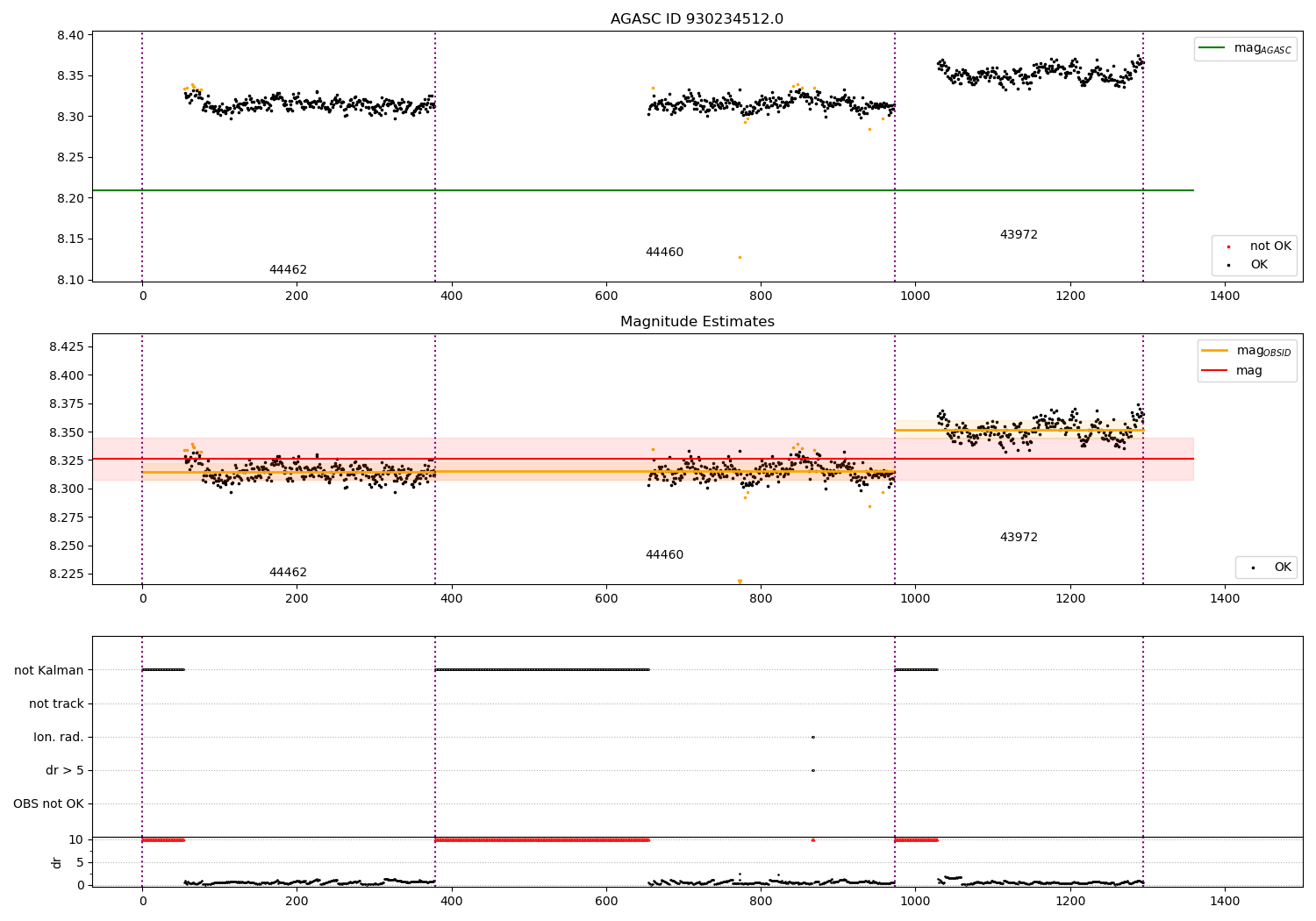The width and height of the screenshot is (1316, 921).
Task: Click the 'Ion. rad.' axis label
Action: click(x=59, y=737)
